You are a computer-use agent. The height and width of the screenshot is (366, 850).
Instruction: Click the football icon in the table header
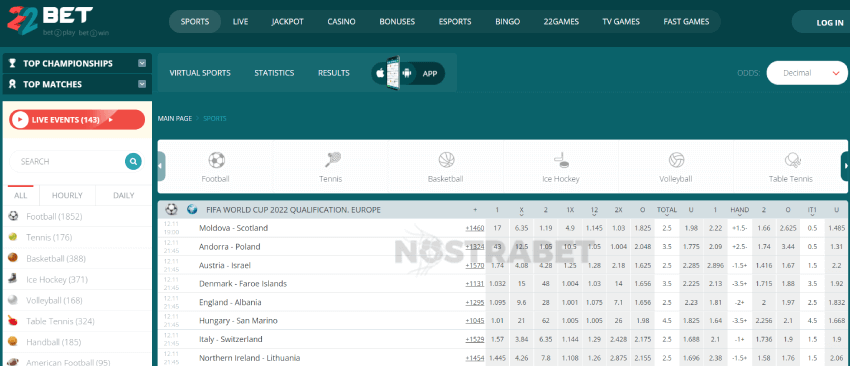[x=171, y=209]
